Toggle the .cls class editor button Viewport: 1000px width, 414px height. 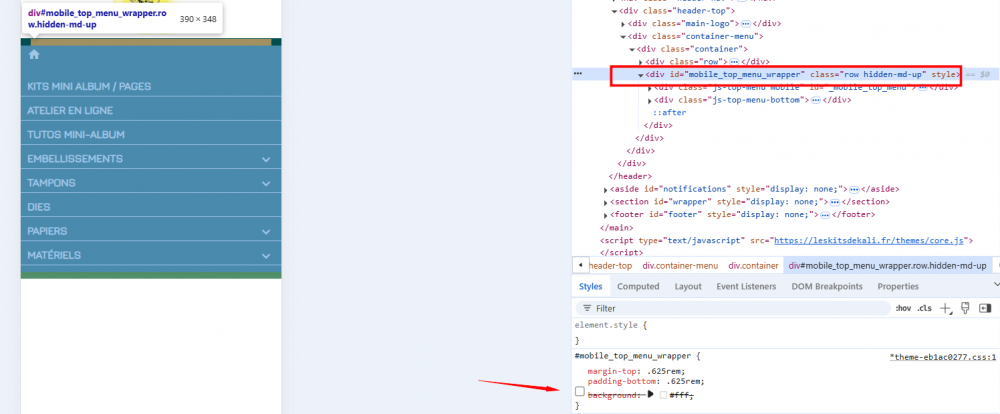(x=924, y=308)
